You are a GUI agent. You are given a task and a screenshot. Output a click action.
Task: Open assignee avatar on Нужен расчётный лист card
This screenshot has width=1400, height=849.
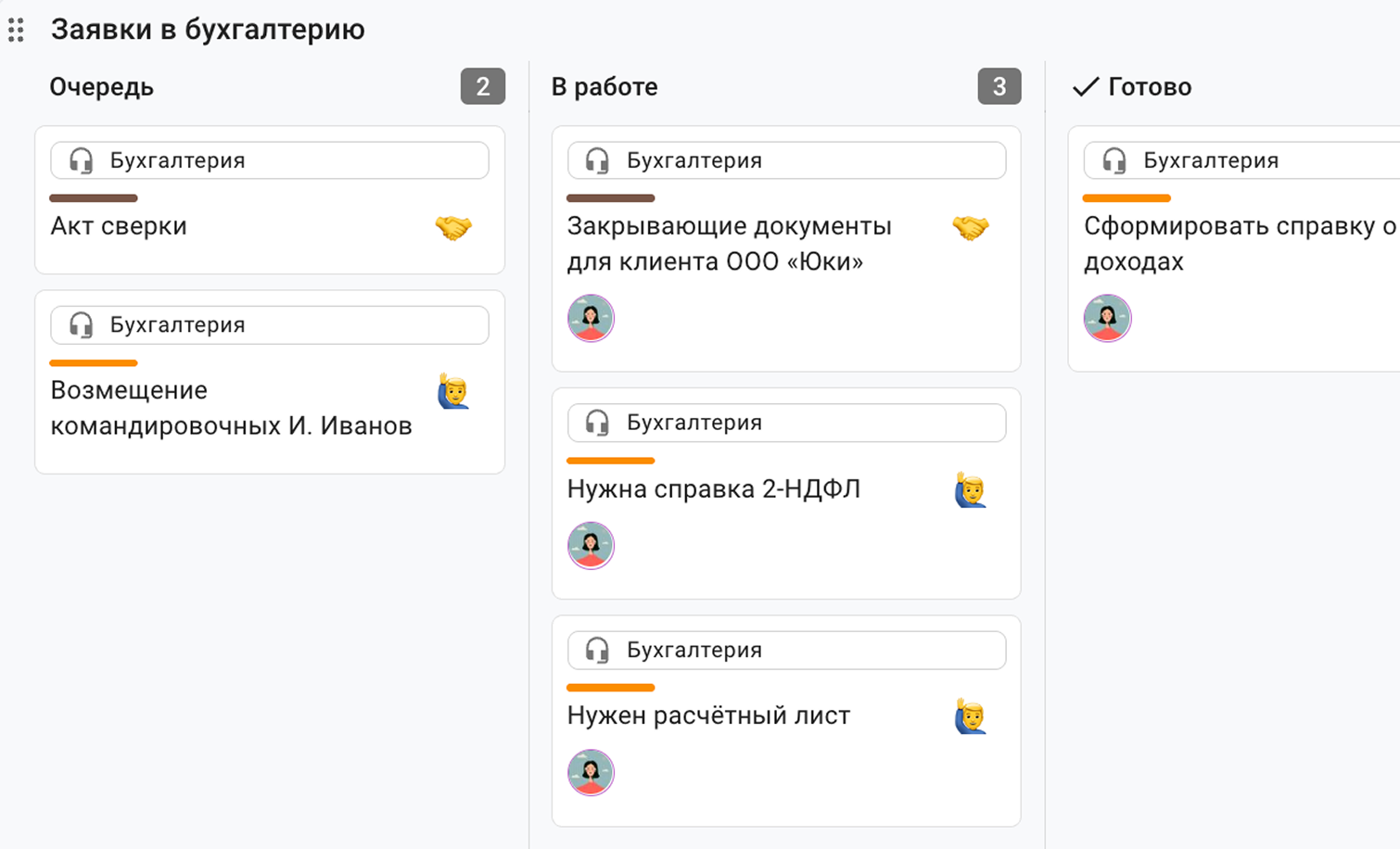pos(591,772)
